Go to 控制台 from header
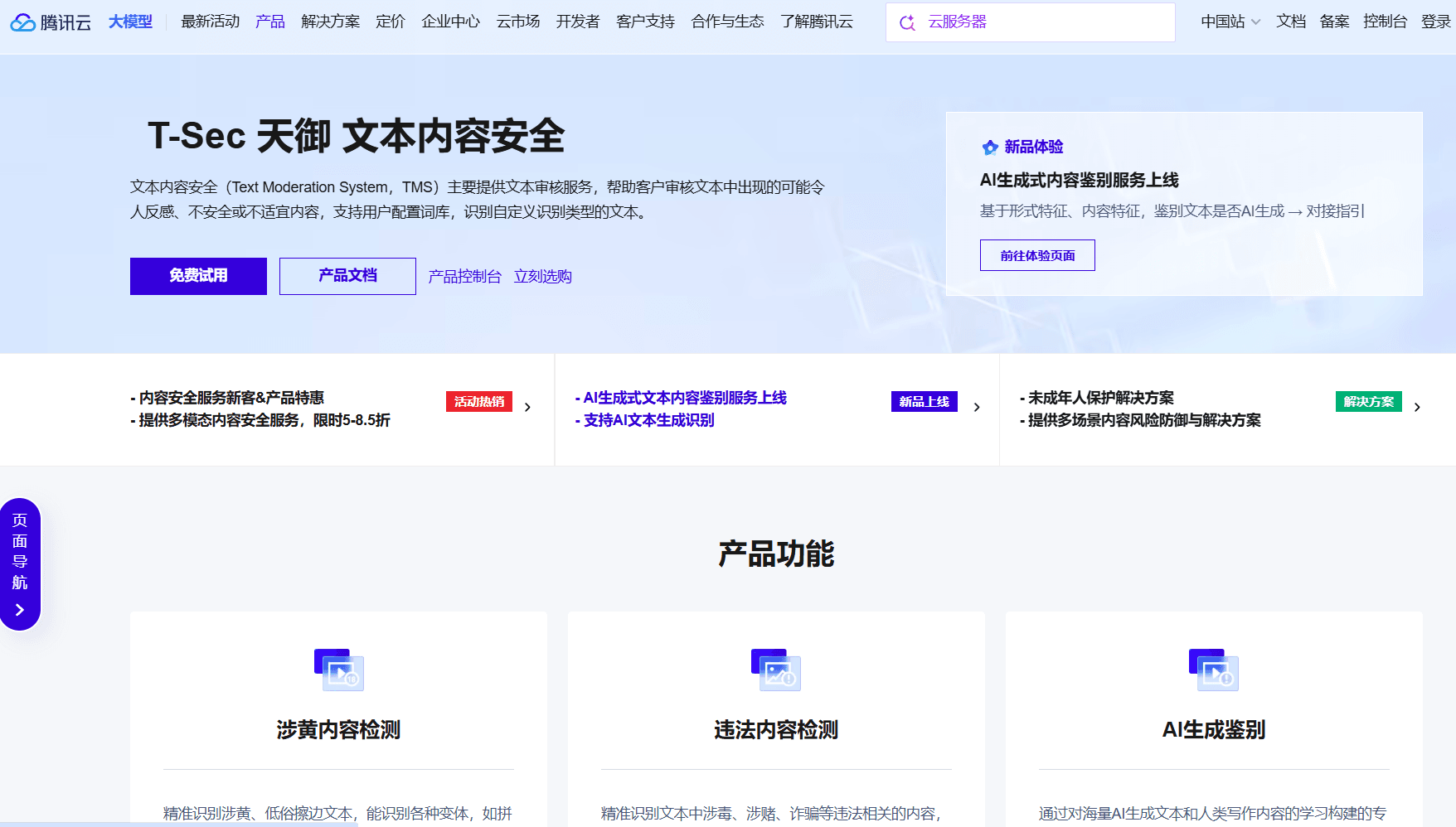1456x827 pixels. [x=1386, y=22]
